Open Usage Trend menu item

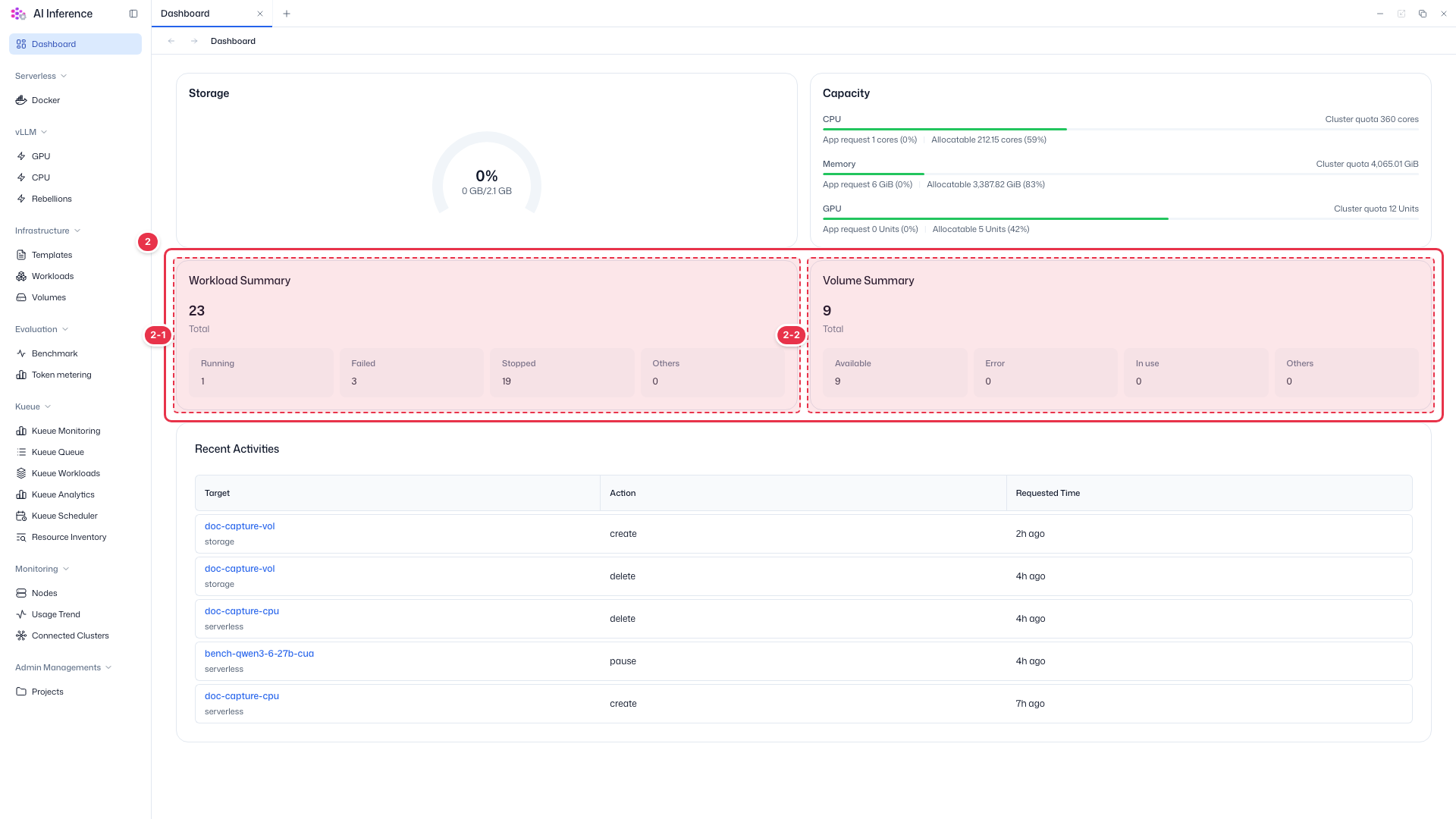click(75, 614)
